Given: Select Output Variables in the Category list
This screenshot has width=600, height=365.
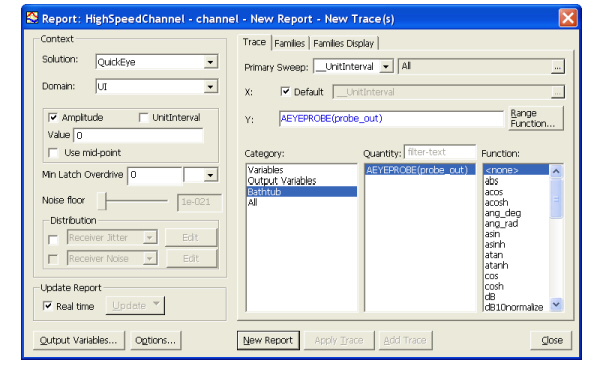Looking at the screenshot, I should 282,181.
